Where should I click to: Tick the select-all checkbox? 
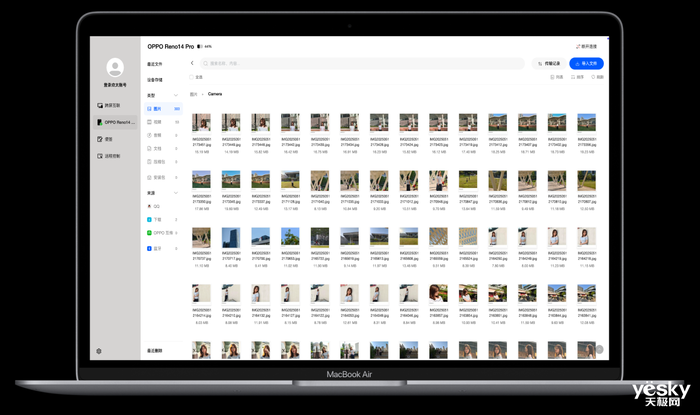[192, 77]
